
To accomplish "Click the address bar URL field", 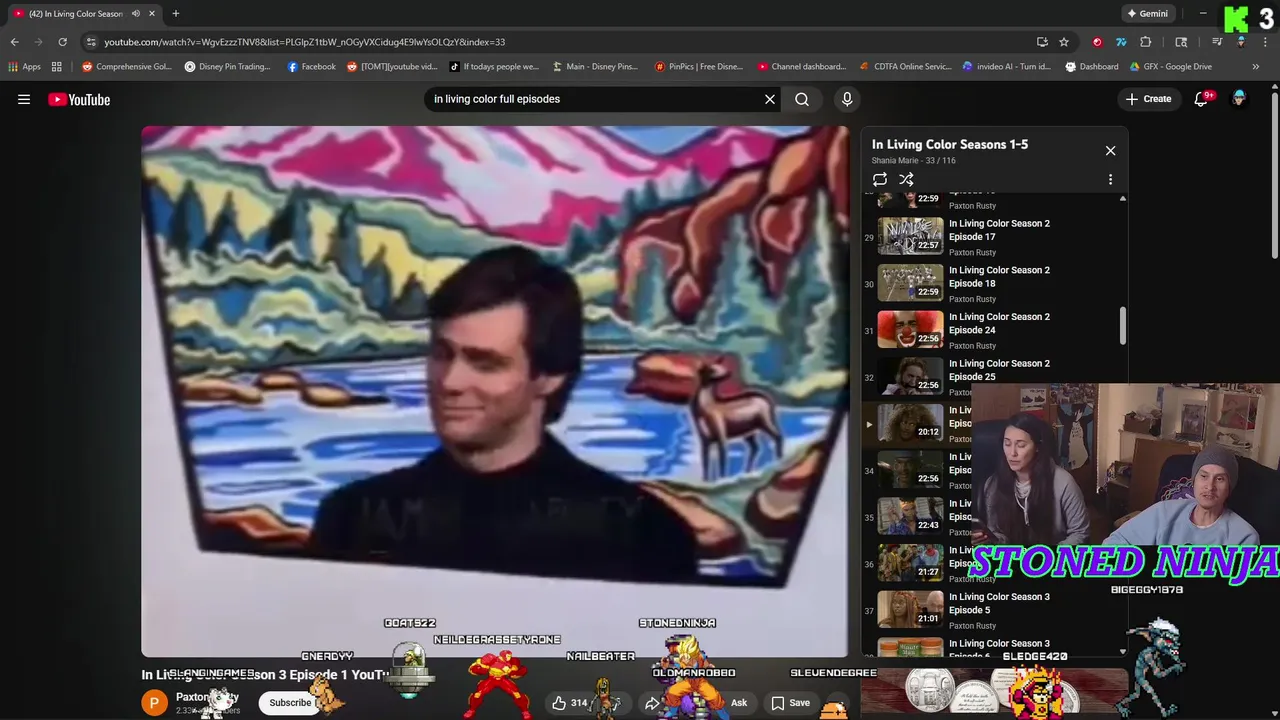I will click(x=560, y=42).
